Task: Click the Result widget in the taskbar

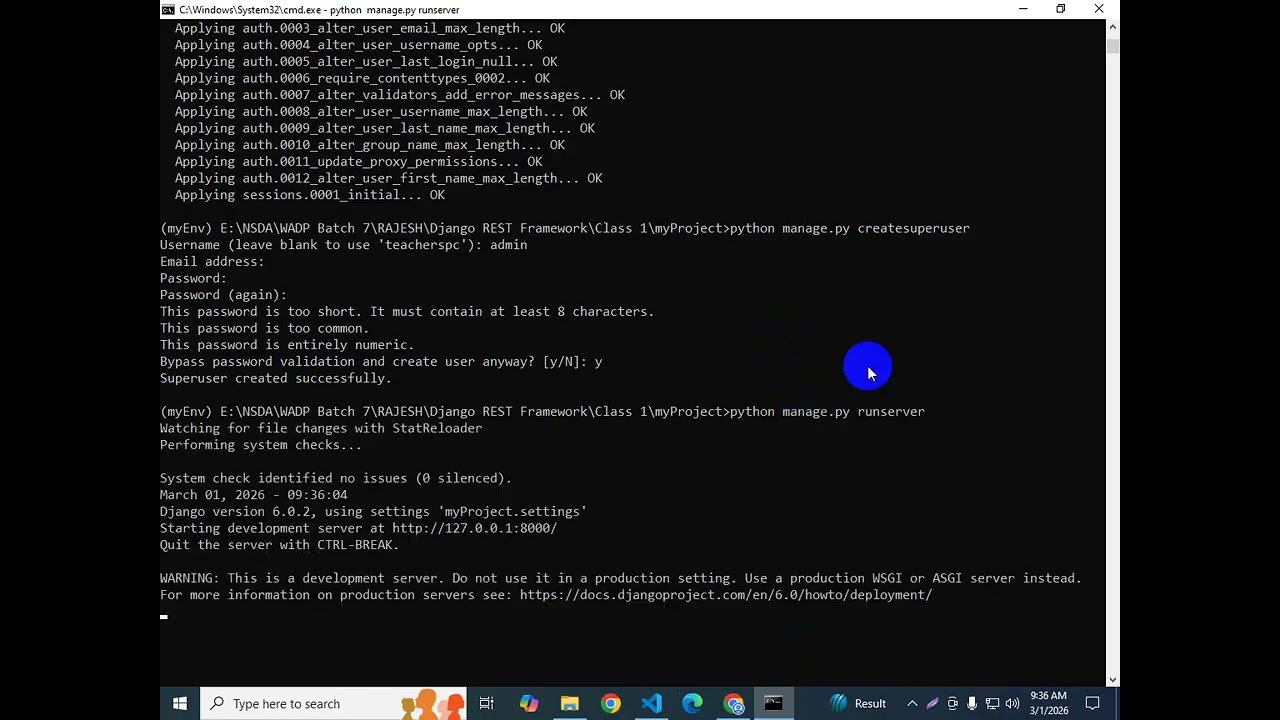Action: click(858, 703)
